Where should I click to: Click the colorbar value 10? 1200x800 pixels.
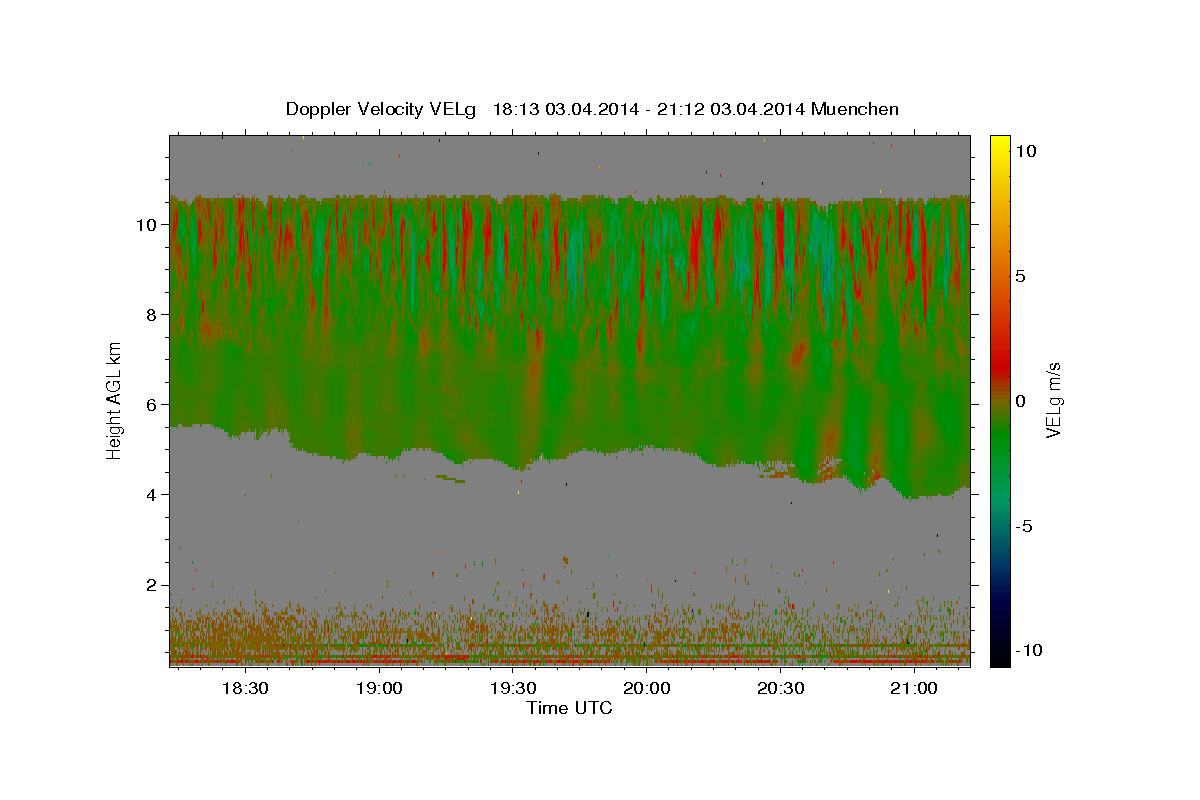(x=1025, y=150)
